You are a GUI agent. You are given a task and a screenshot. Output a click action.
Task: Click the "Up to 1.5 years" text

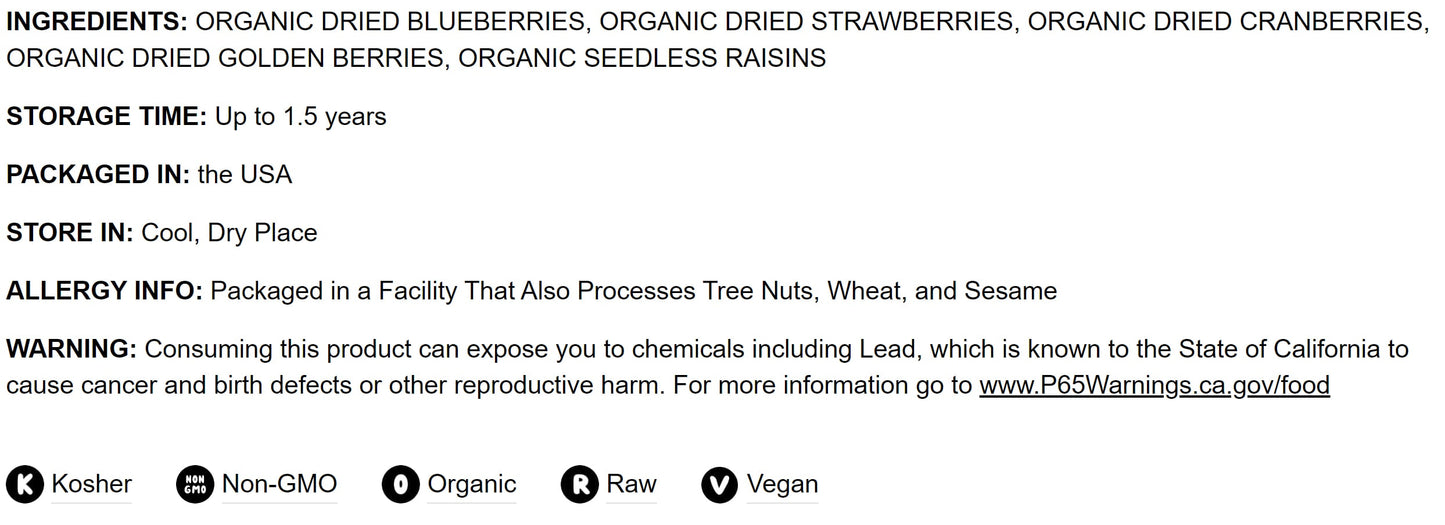pos(300,117)
